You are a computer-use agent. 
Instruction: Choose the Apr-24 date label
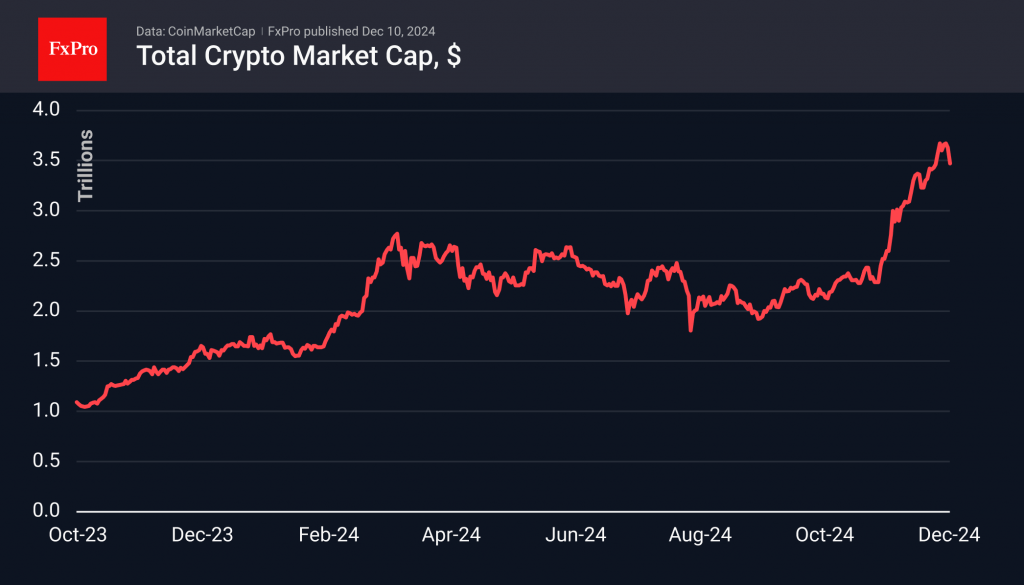451,536
